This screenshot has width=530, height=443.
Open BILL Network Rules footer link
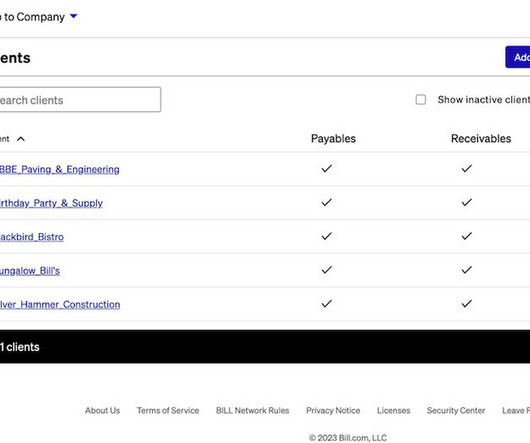pos(252,411)
